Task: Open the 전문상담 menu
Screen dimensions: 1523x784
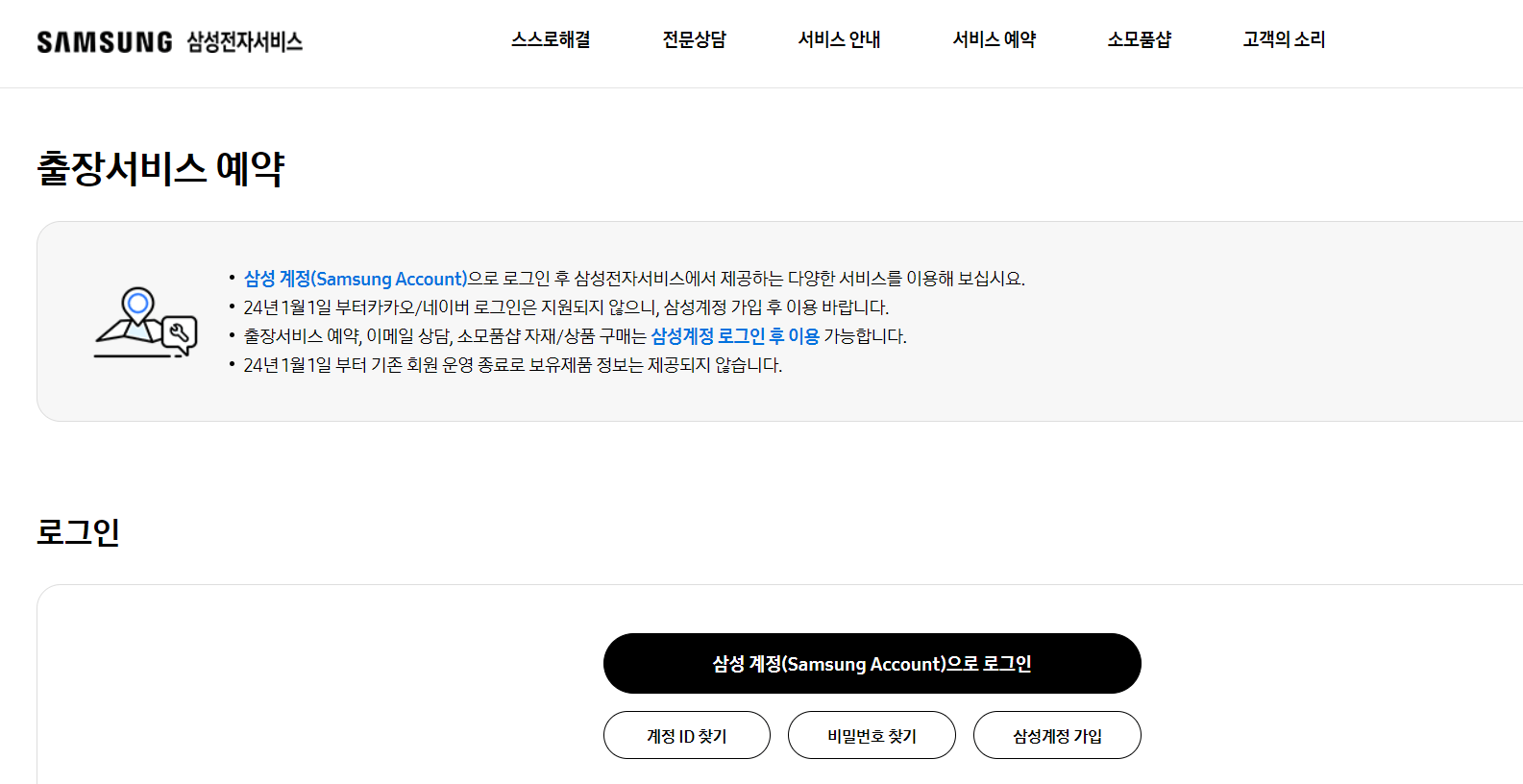Action: point(694,39)
